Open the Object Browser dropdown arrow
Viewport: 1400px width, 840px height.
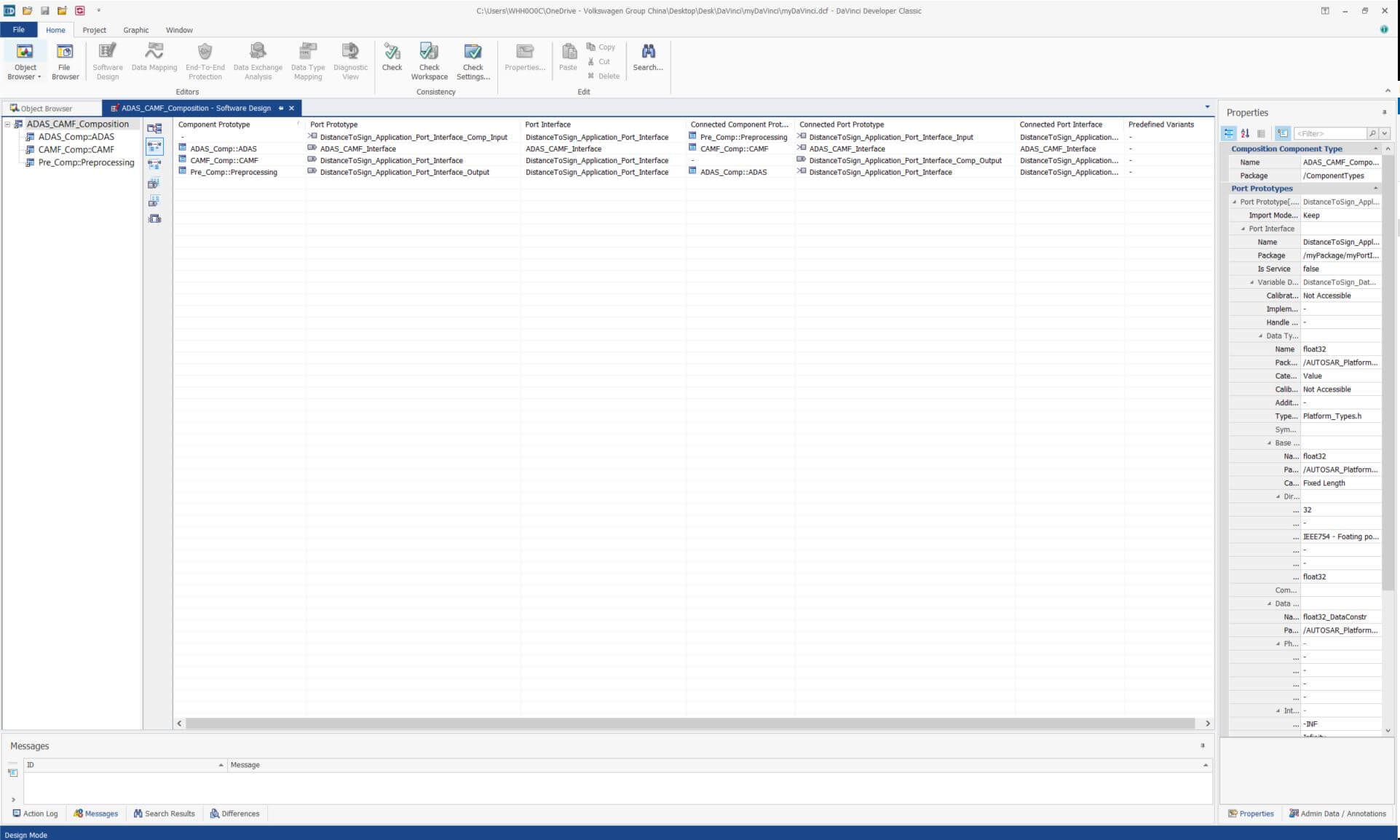pyautogui.click(x=39, y=77)
